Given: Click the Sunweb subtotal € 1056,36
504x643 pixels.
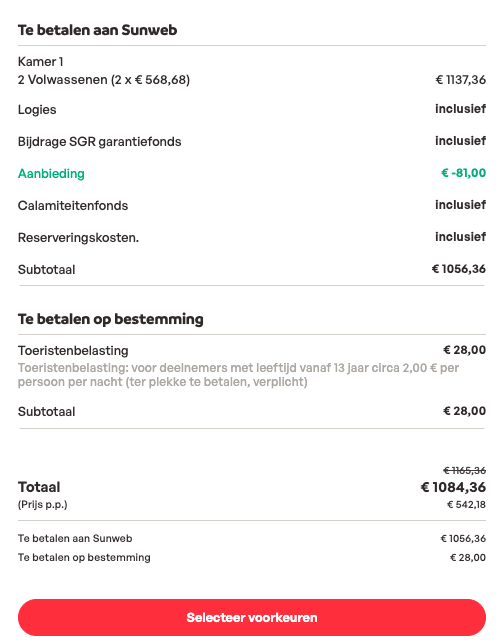Looking at the screenshot, I should (459, 269).
